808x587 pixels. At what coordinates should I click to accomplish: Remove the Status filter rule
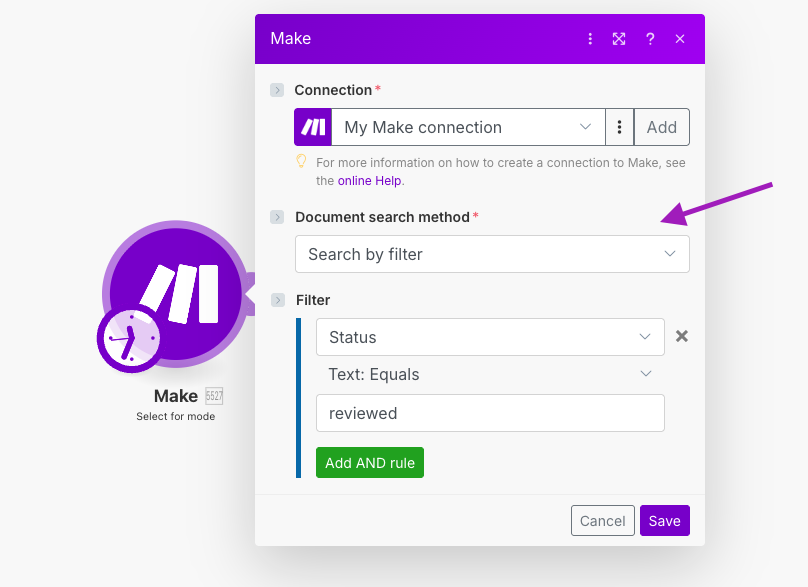(682, 336)
